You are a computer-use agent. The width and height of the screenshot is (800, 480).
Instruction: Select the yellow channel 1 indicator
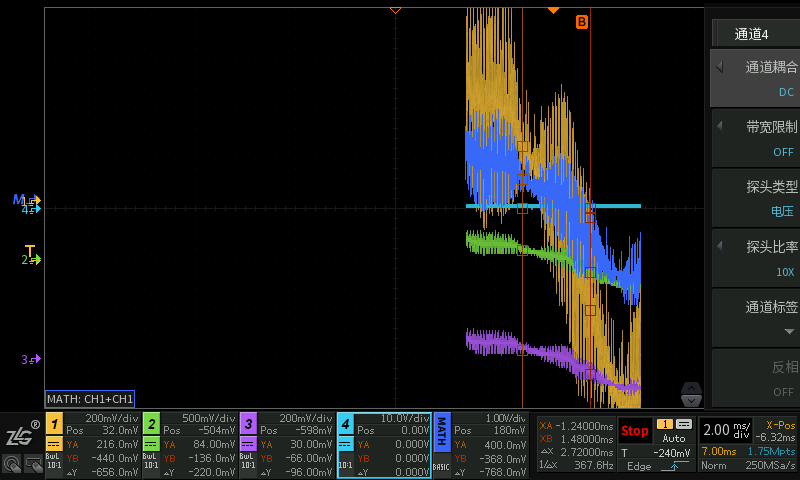[55, 423]
